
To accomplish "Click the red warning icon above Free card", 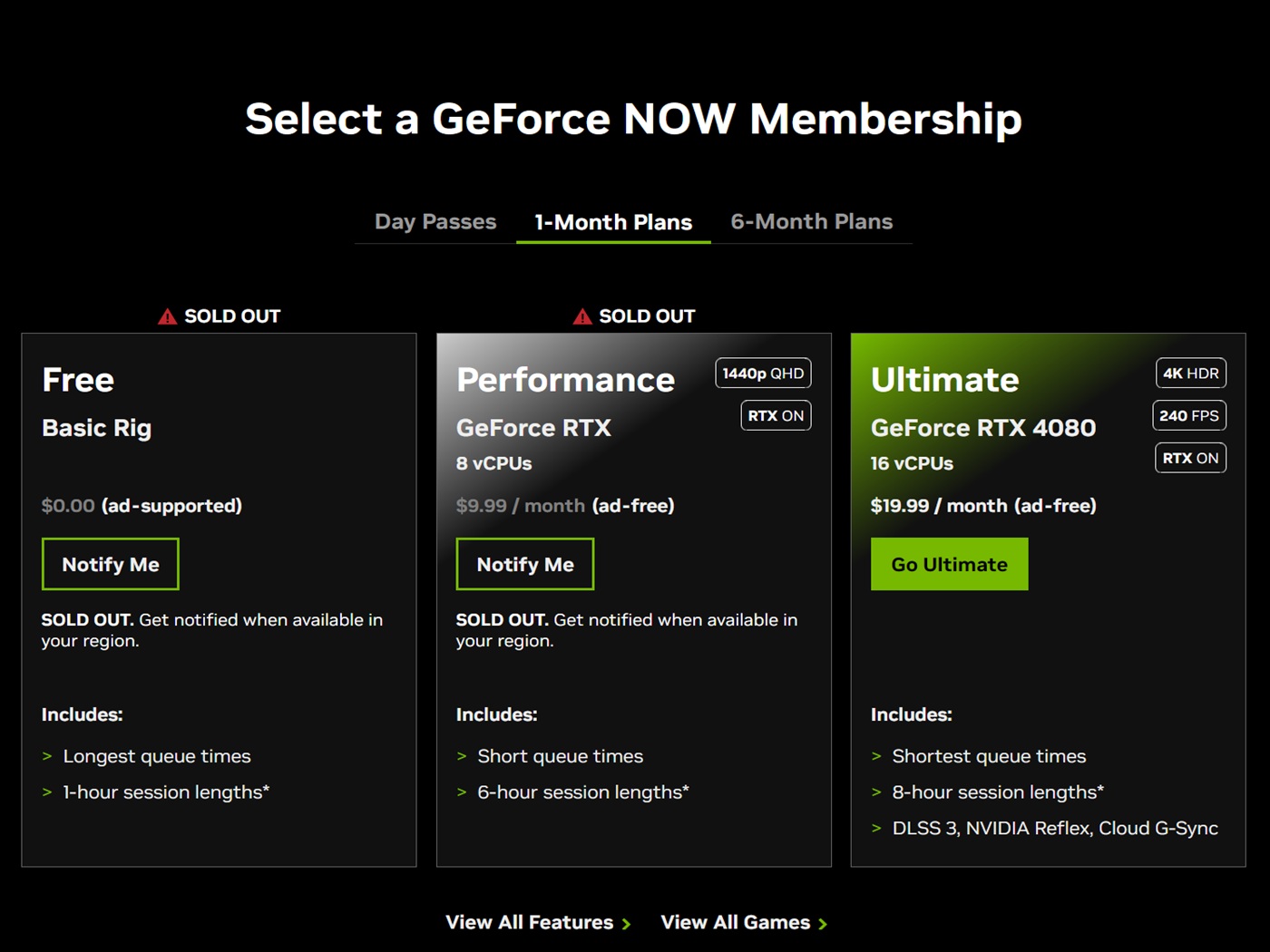I will [x=167, y=316].
